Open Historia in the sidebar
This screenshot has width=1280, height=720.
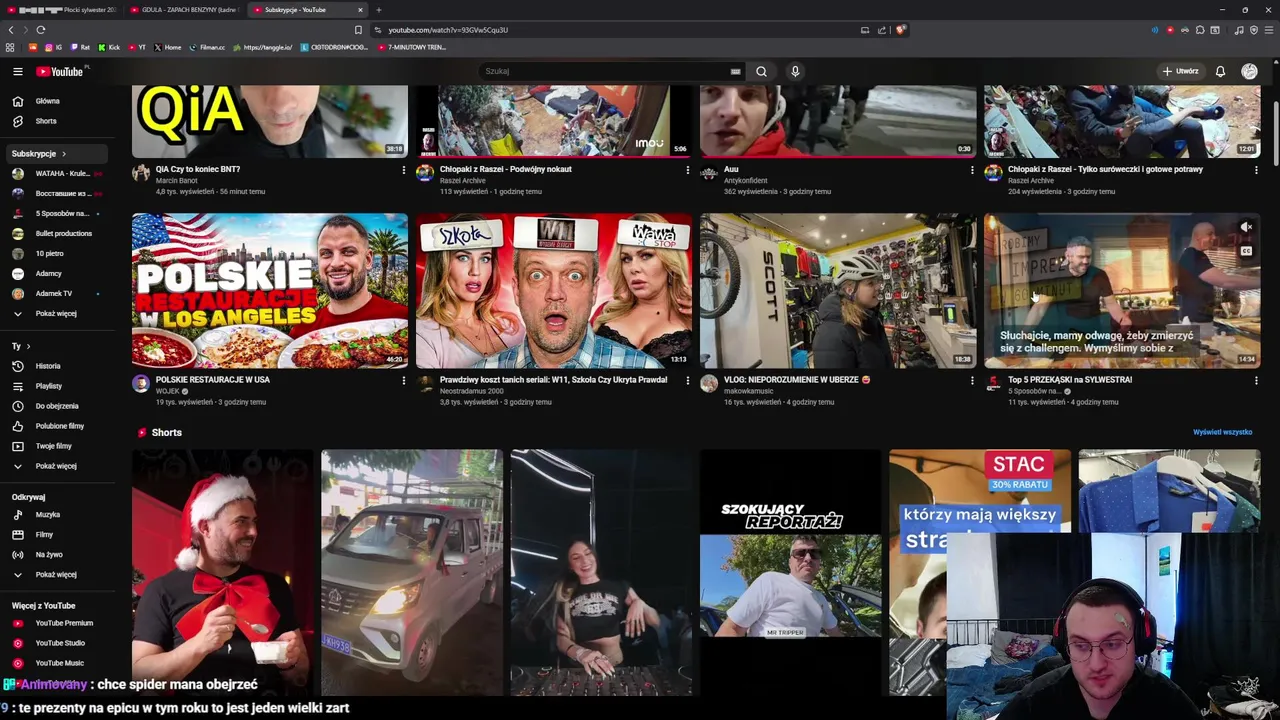point(55,366)
